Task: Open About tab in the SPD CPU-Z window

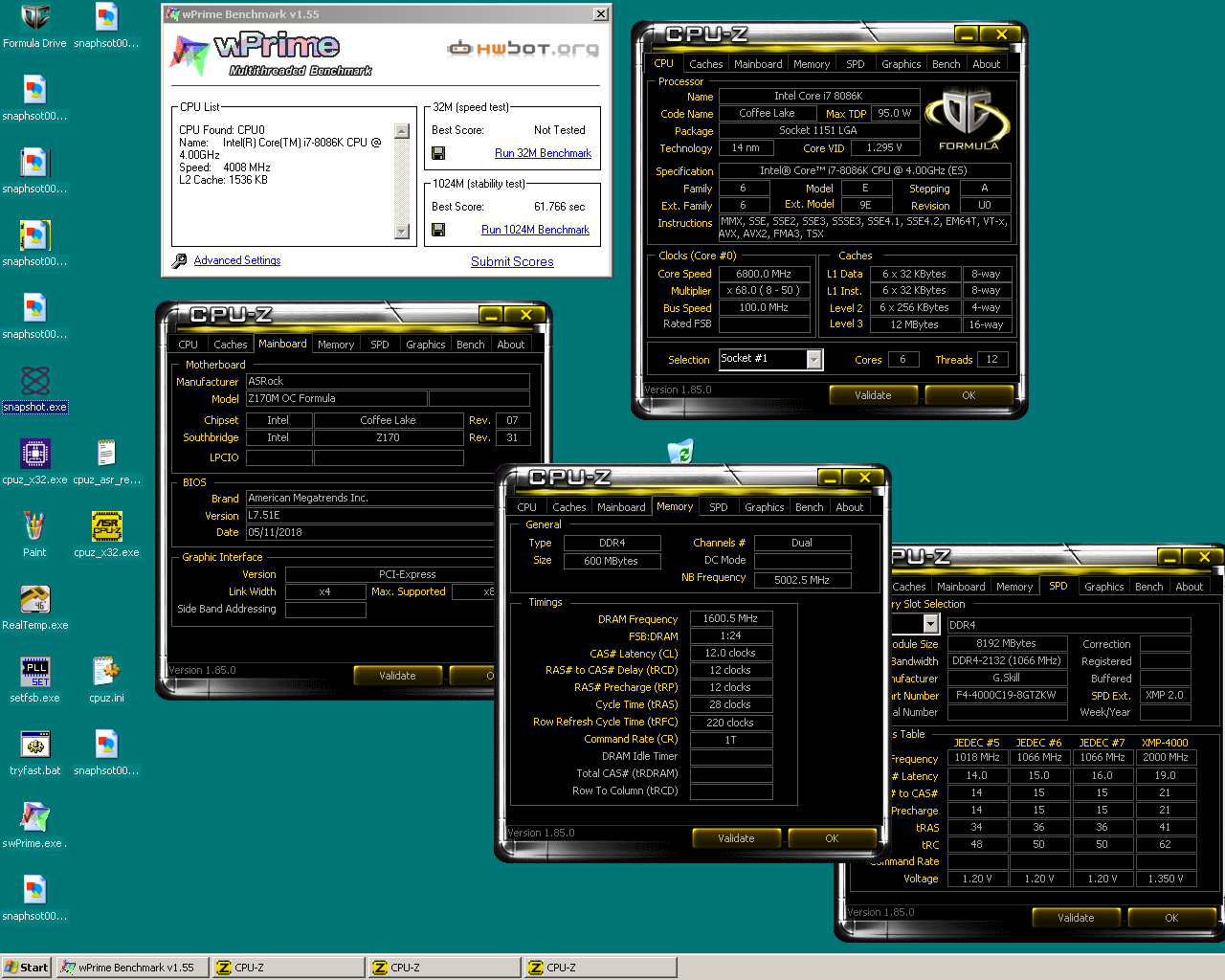Action: click(1189, 587)
